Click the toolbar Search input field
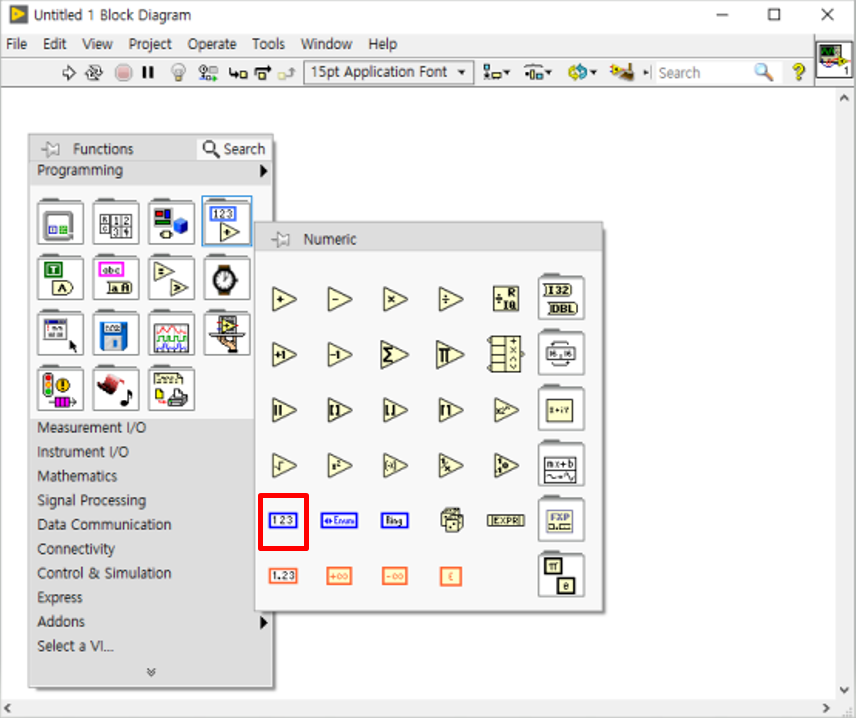The image size is (856, 718). tap(704, 73)
